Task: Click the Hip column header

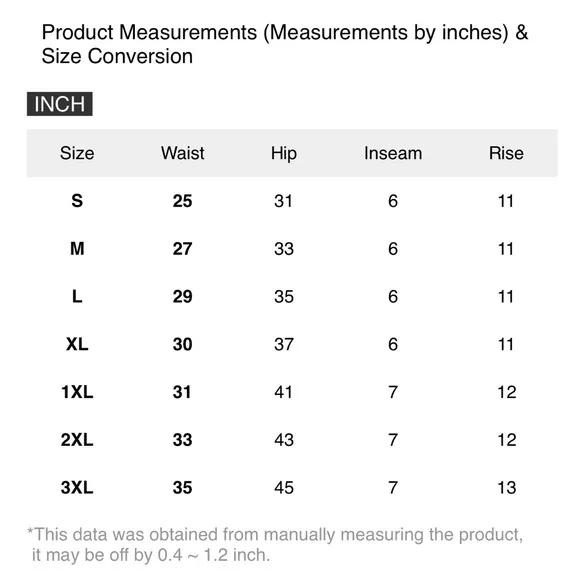Action: pyautogui.click(x=284, y=154)
